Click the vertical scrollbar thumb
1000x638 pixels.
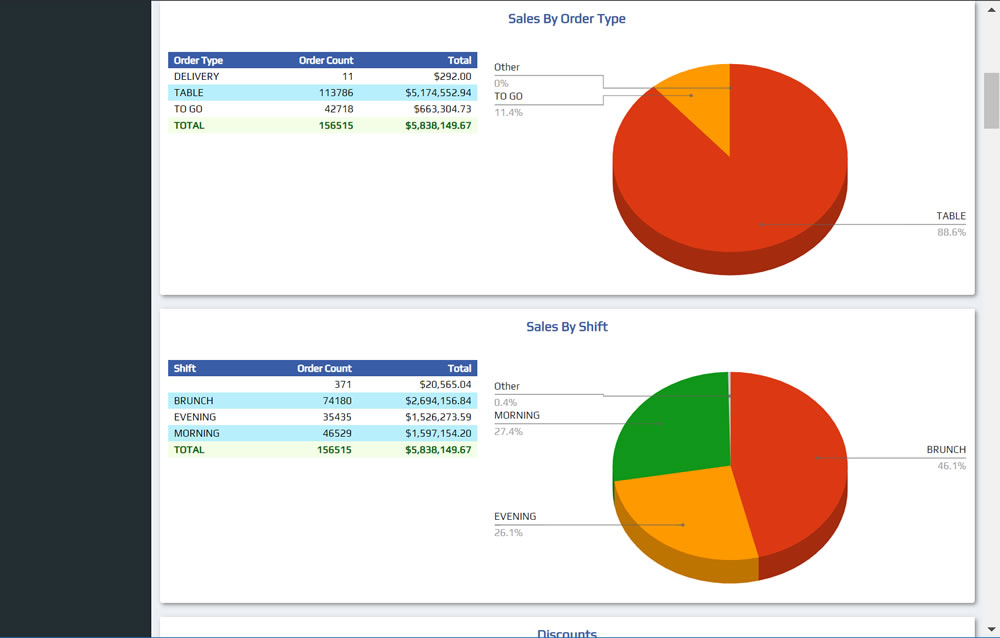[x=991, y=101]
